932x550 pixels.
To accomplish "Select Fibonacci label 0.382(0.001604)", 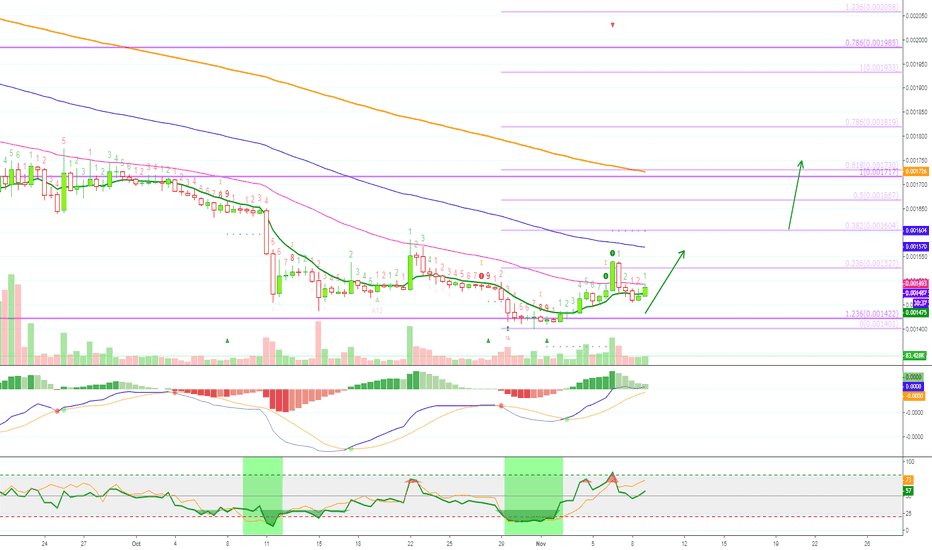I will [x=872, y=226].
